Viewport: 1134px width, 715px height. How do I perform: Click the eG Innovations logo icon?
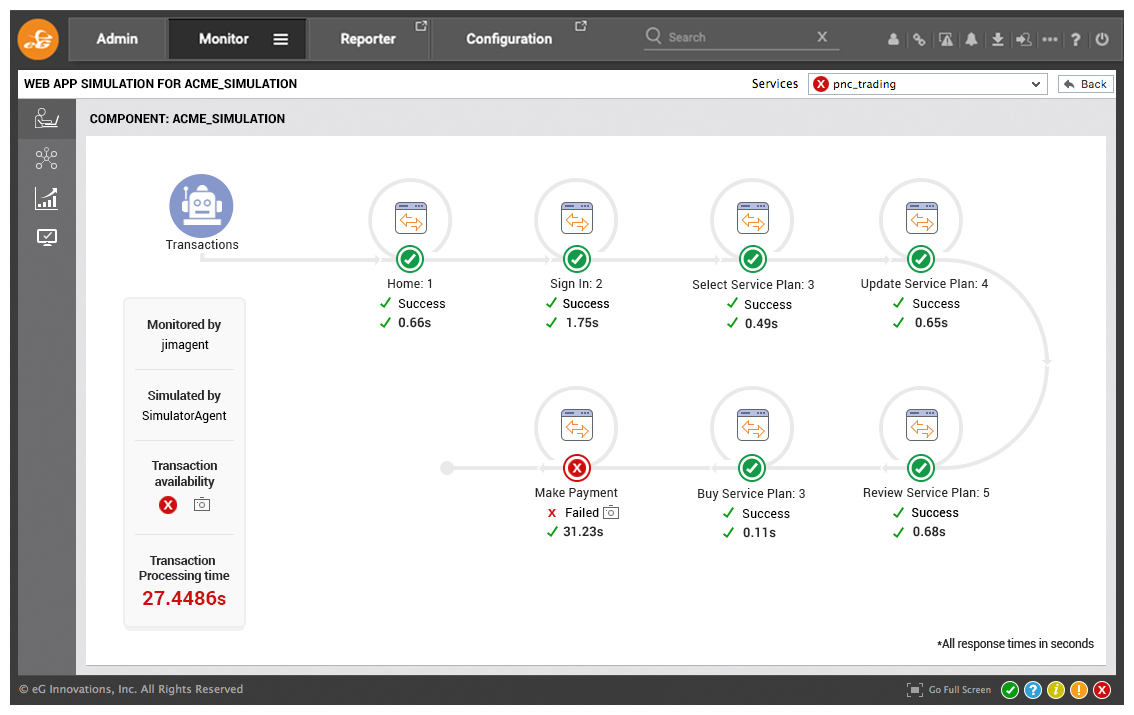38,39
